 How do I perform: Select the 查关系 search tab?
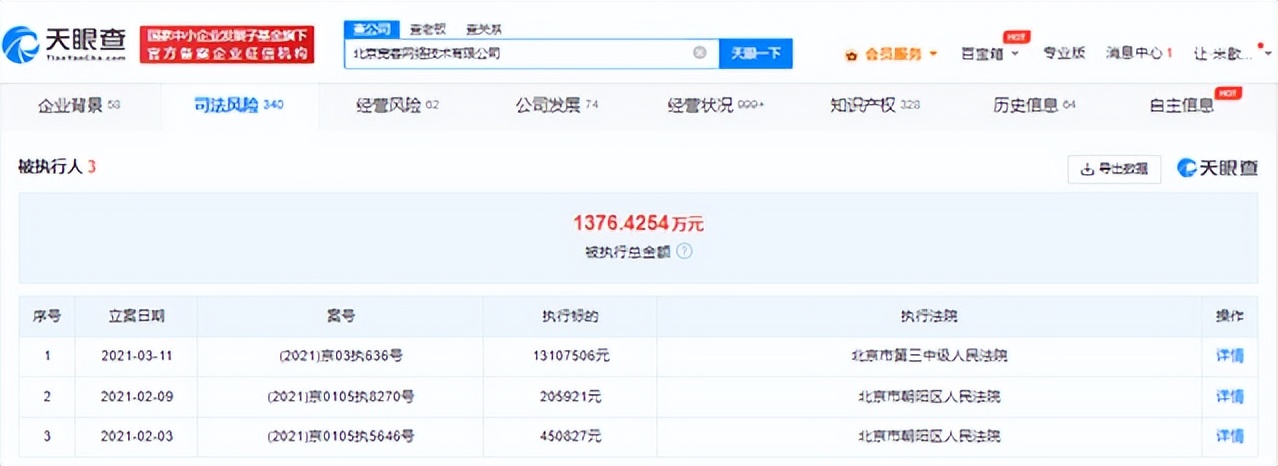coord(483,28)
